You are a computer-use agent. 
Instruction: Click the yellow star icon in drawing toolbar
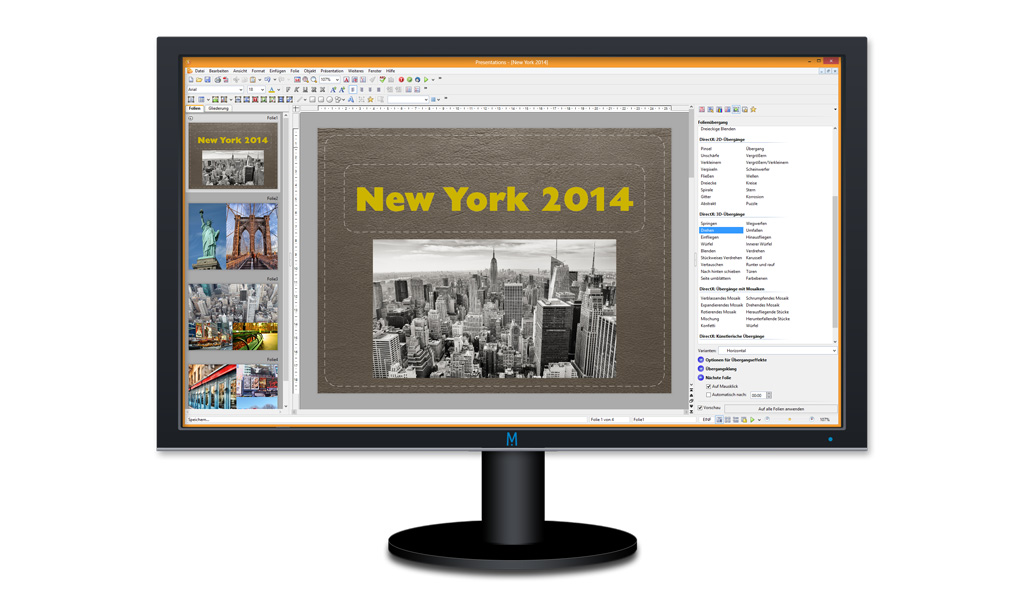[370, 99]
